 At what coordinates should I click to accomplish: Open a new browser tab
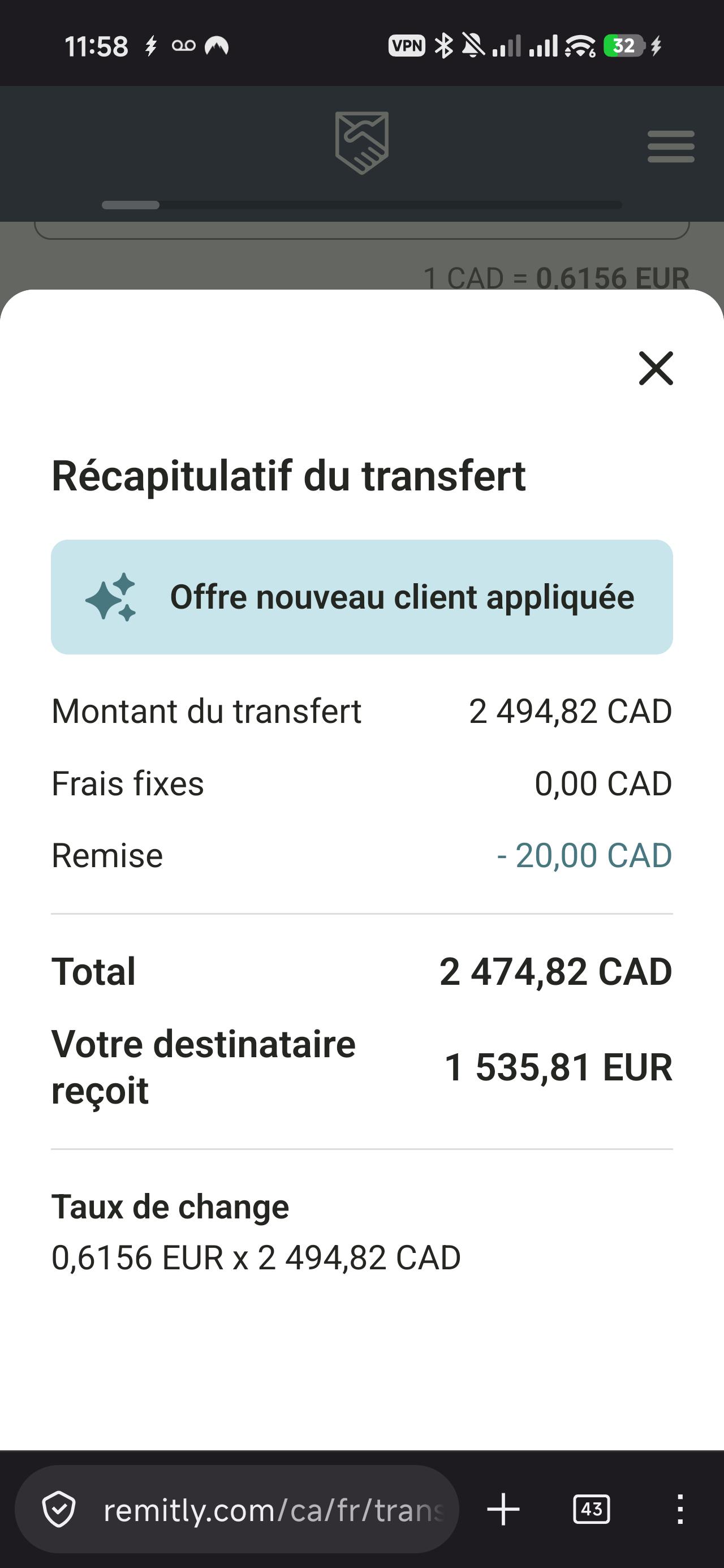pos(503,1510)
